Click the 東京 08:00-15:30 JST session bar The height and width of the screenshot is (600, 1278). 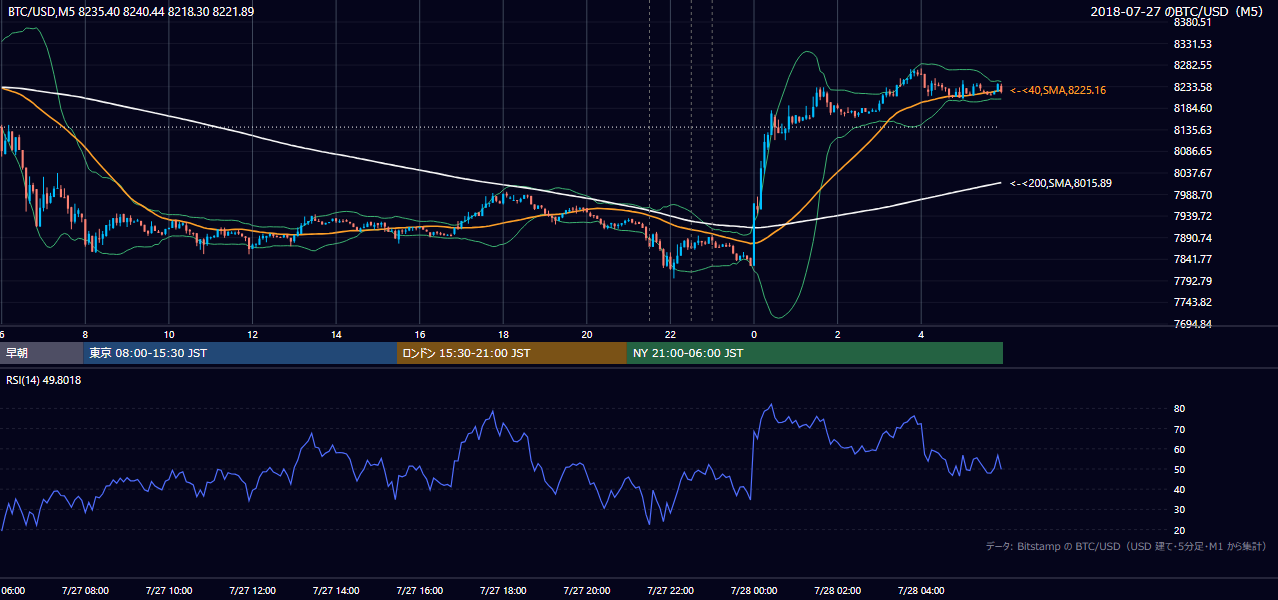click(241, 353)
